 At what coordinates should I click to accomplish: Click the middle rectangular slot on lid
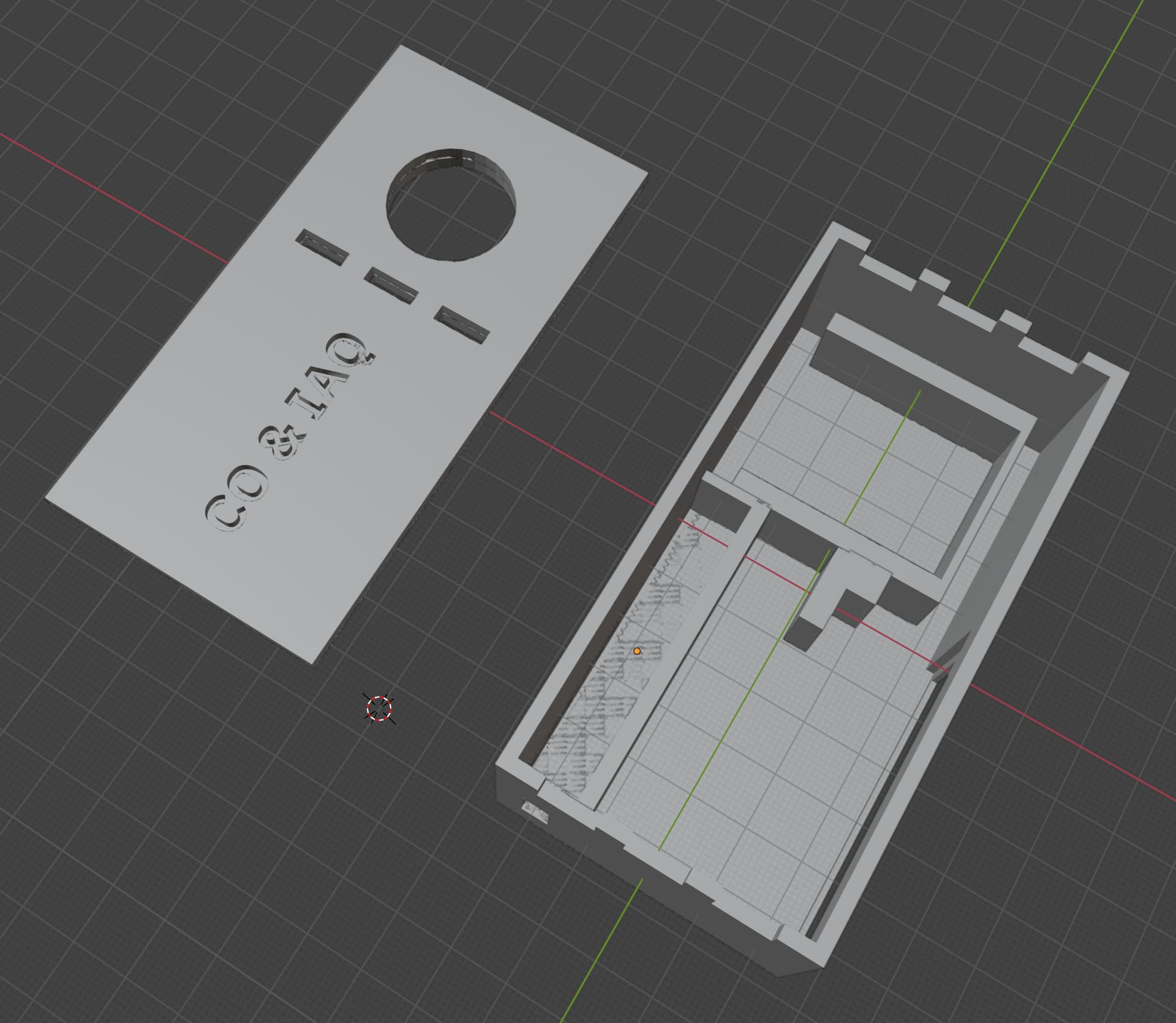point(391,285)
